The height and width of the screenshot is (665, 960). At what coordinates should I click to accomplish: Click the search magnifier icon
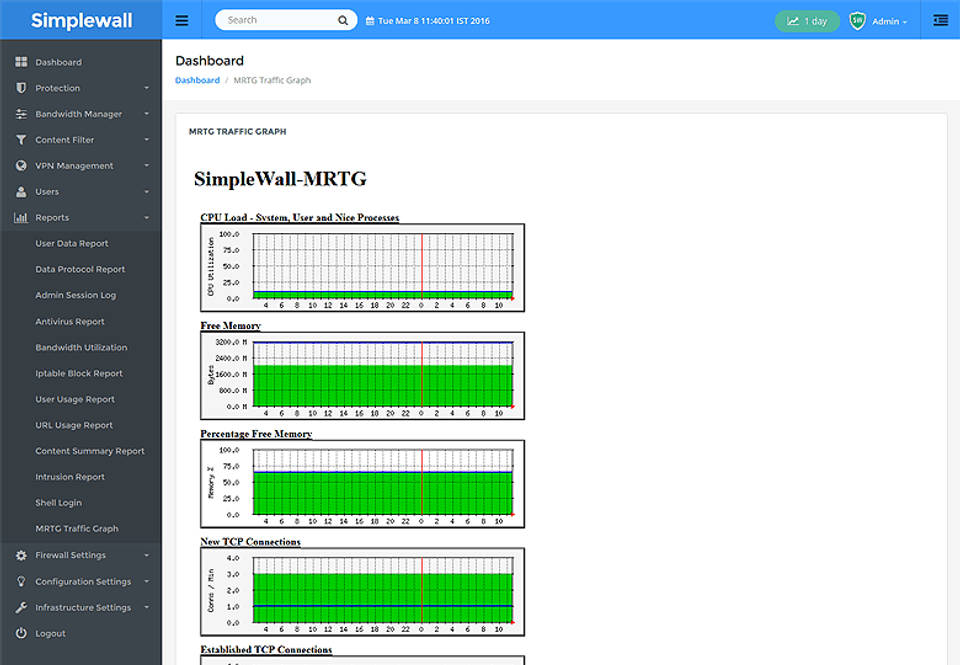pos(343,20)
